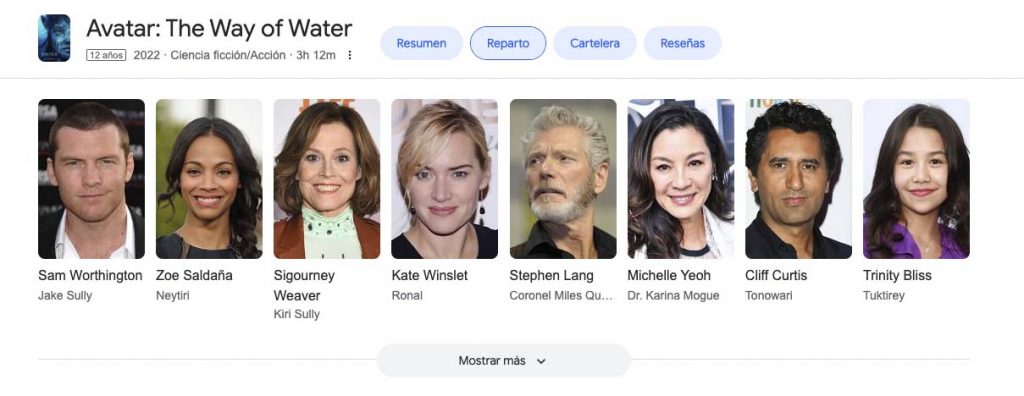
Task: Select the Reparto tab
Action: (x=508, y=43)
